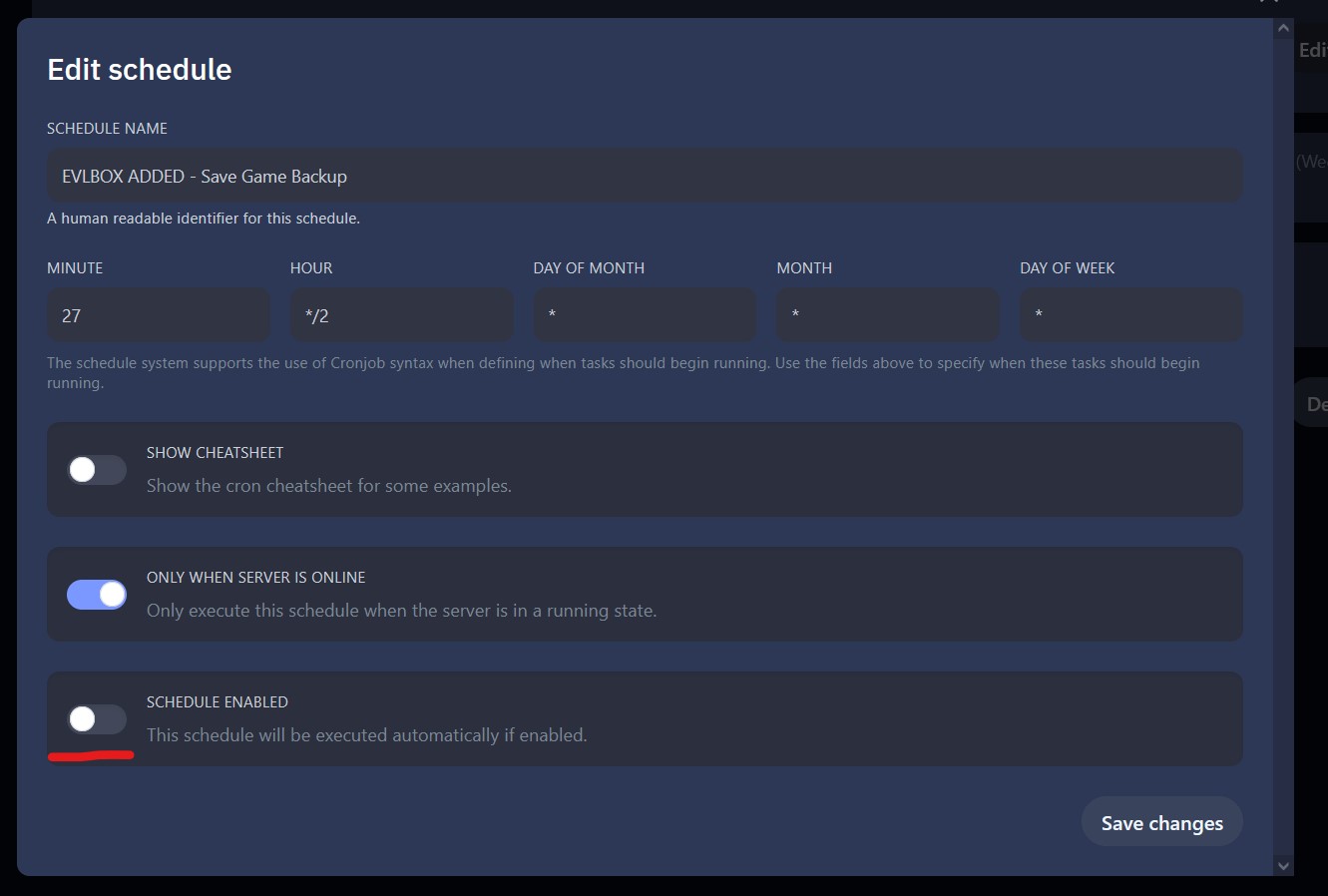Focus the Schedule Name input field

click(x=644, y=175)
